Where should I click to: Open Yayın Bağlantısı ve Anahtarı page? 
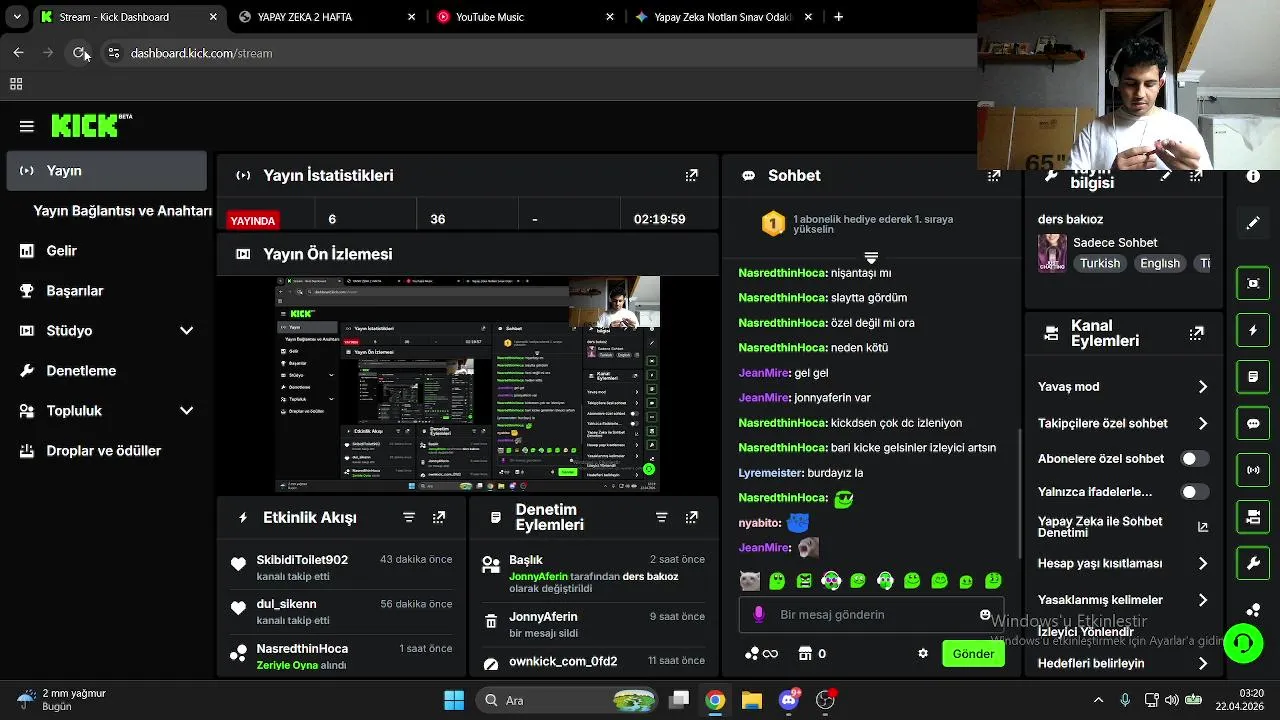(122, 211)
